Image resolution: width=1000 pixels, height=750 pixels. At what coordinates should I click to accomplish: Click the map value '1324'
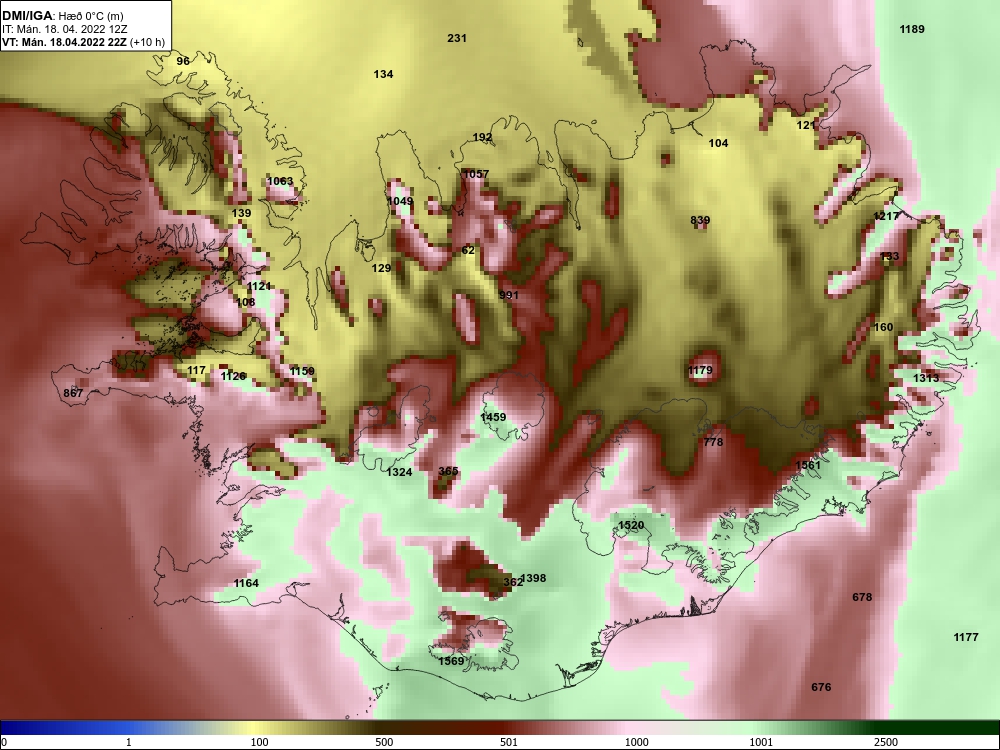pyautogui.click(x=399, y=473)
